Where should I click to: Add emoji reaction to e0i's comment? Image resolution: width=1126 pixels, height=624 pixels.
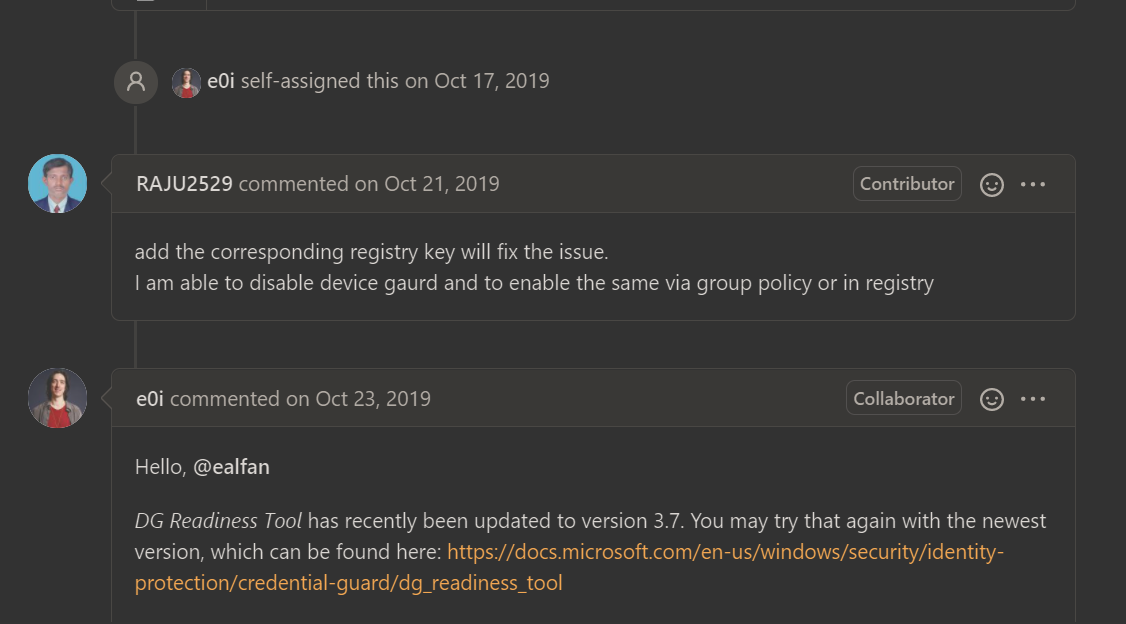(991, 399)
